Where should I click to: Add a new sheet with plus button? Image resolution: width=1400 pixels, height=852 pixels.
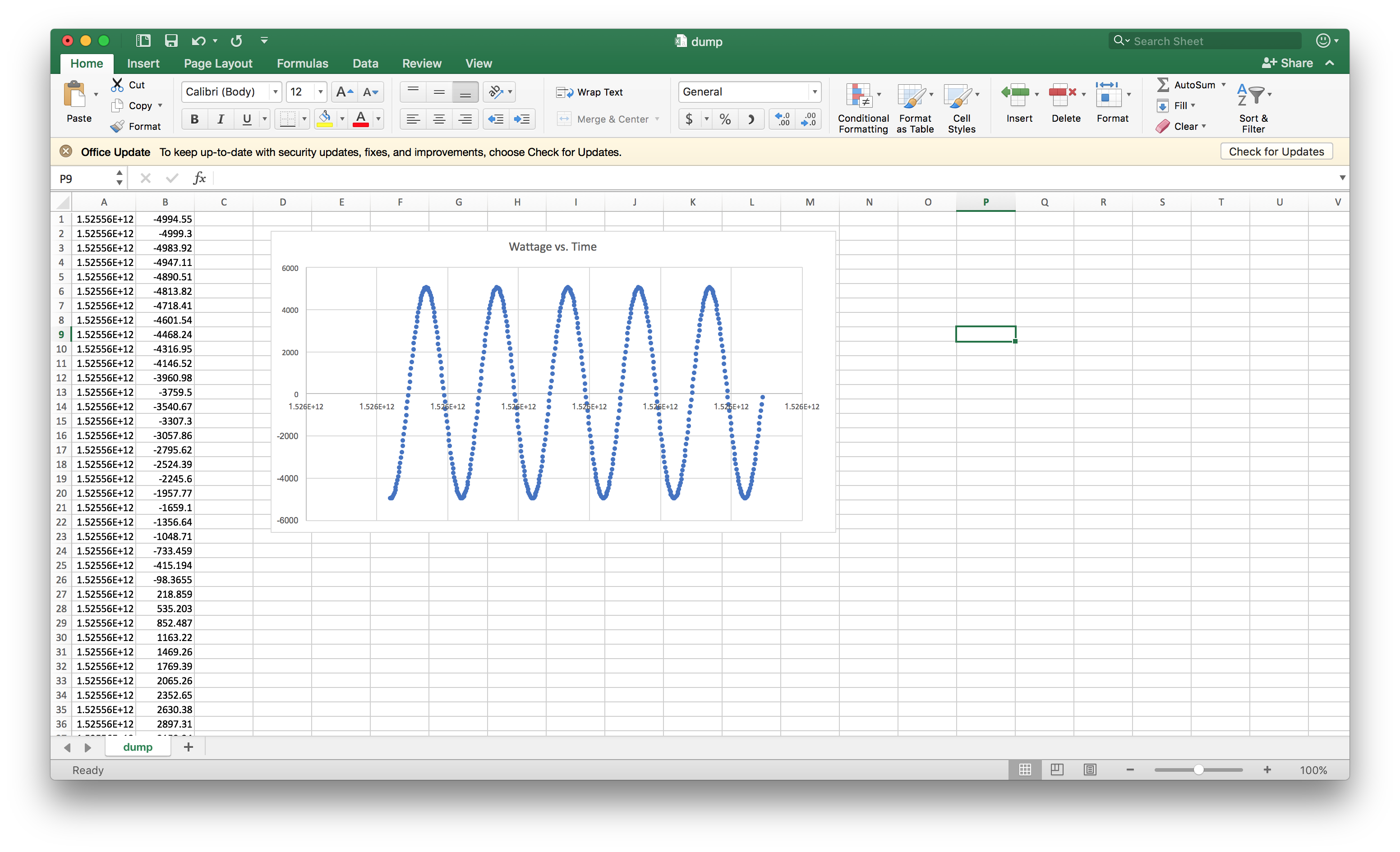click(x=189, y=747)
